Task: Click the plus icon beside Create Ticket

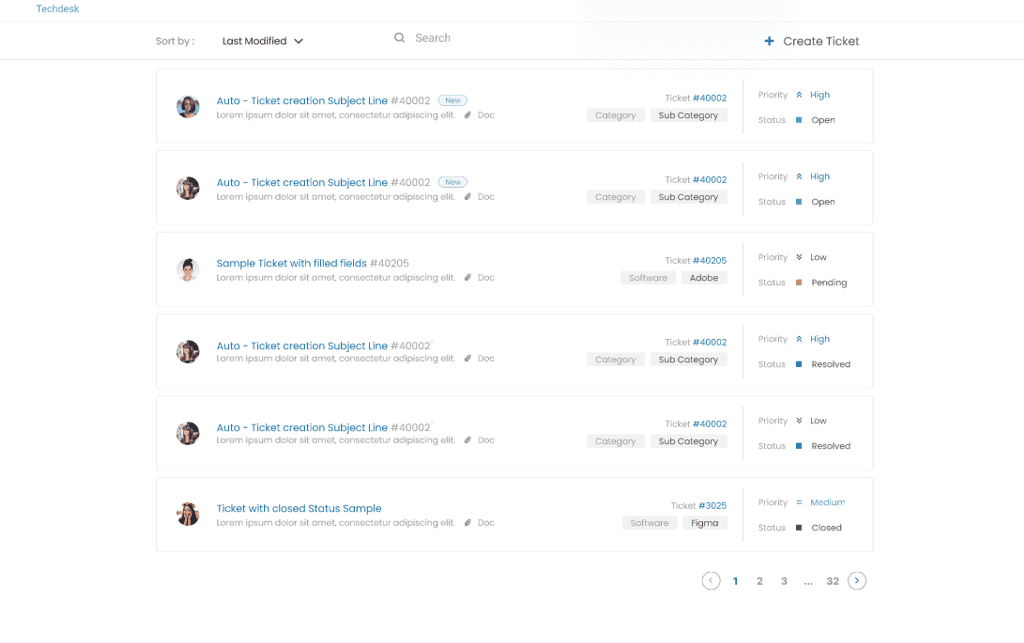Action: point(769,41)
